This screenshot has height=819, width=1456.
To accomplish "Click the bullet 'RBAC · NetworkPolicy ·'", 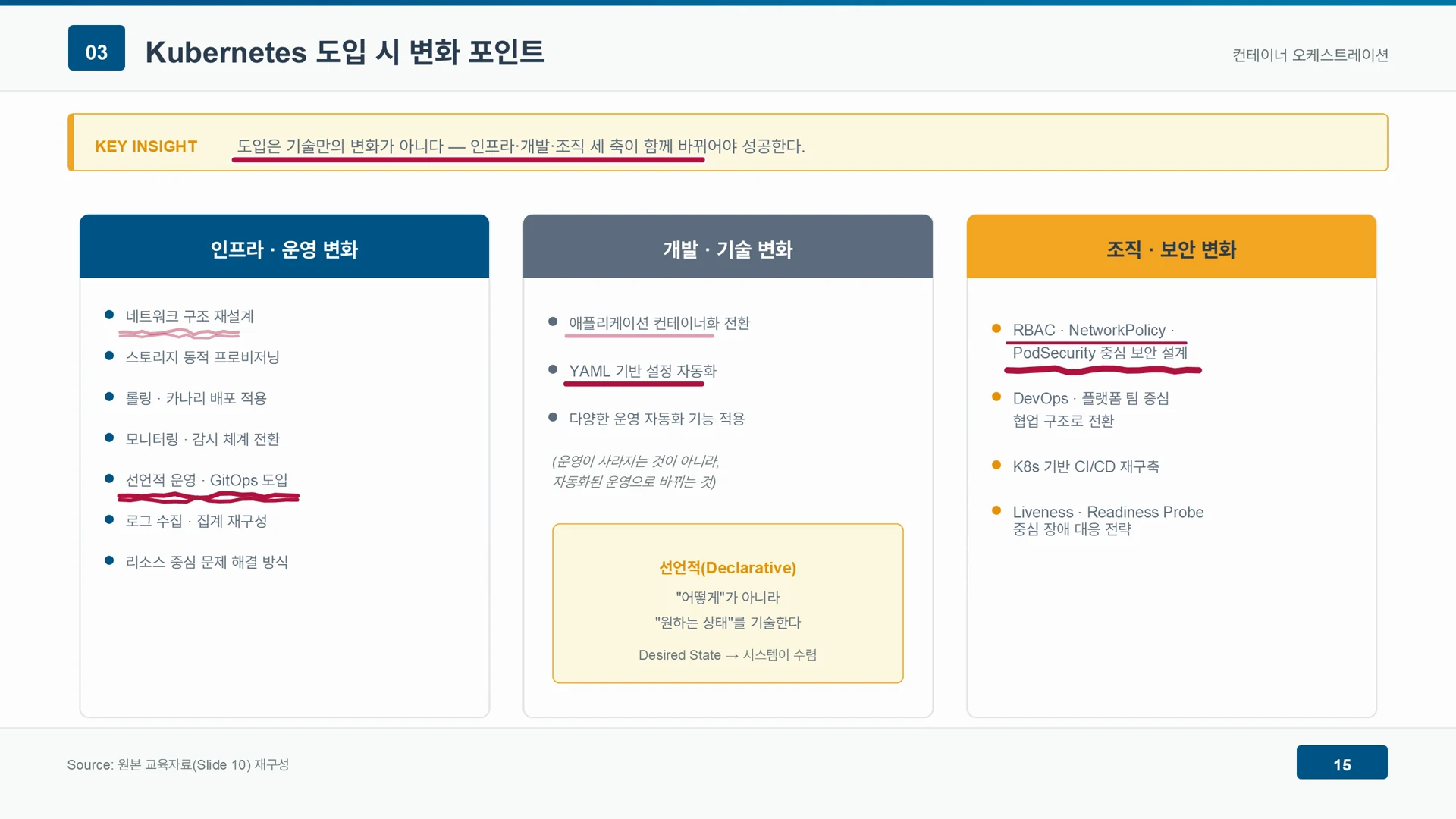I will point(1094,330).
